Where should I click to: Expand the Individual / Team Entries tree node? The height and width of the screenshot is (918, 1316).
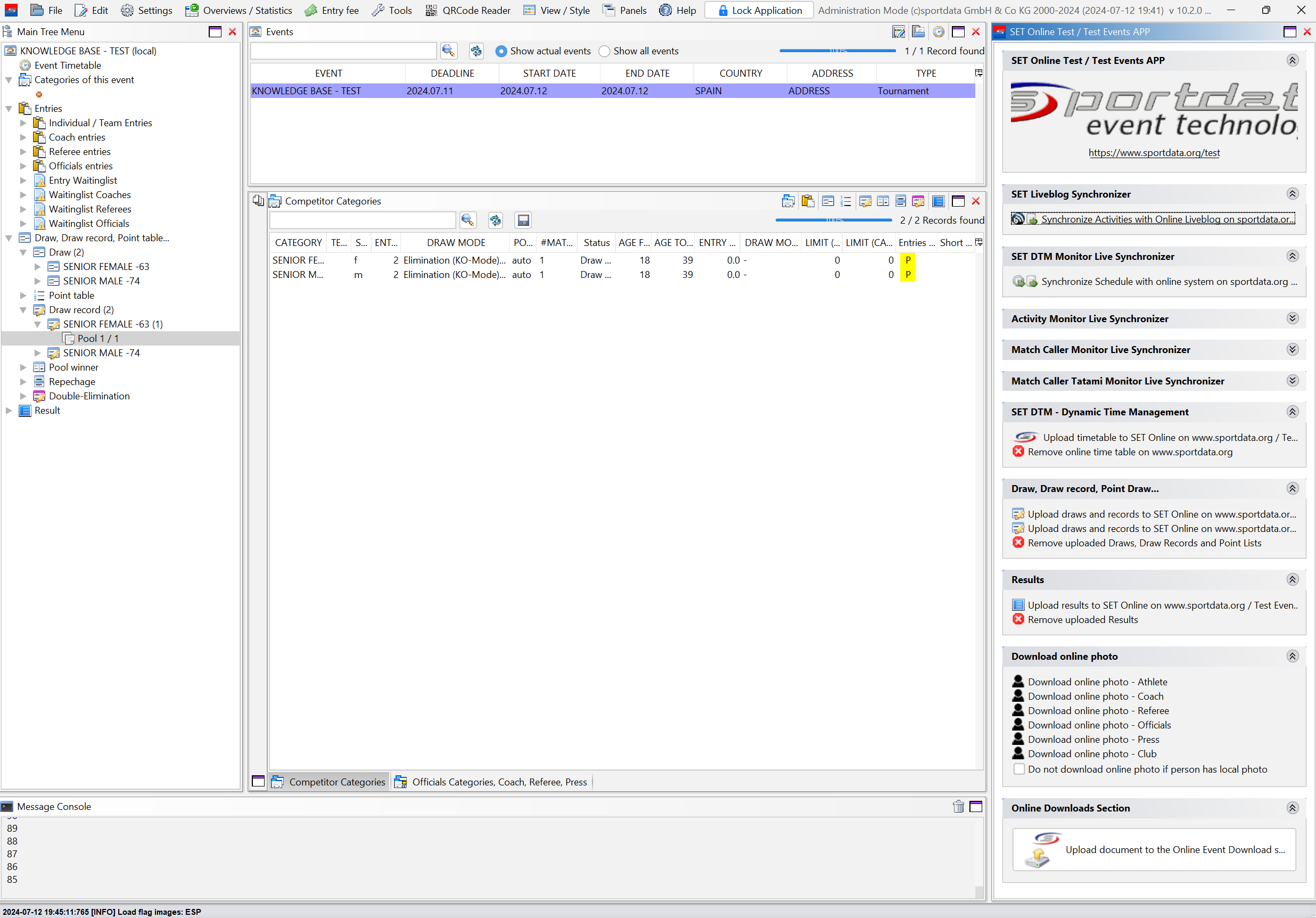pos(23,122)
